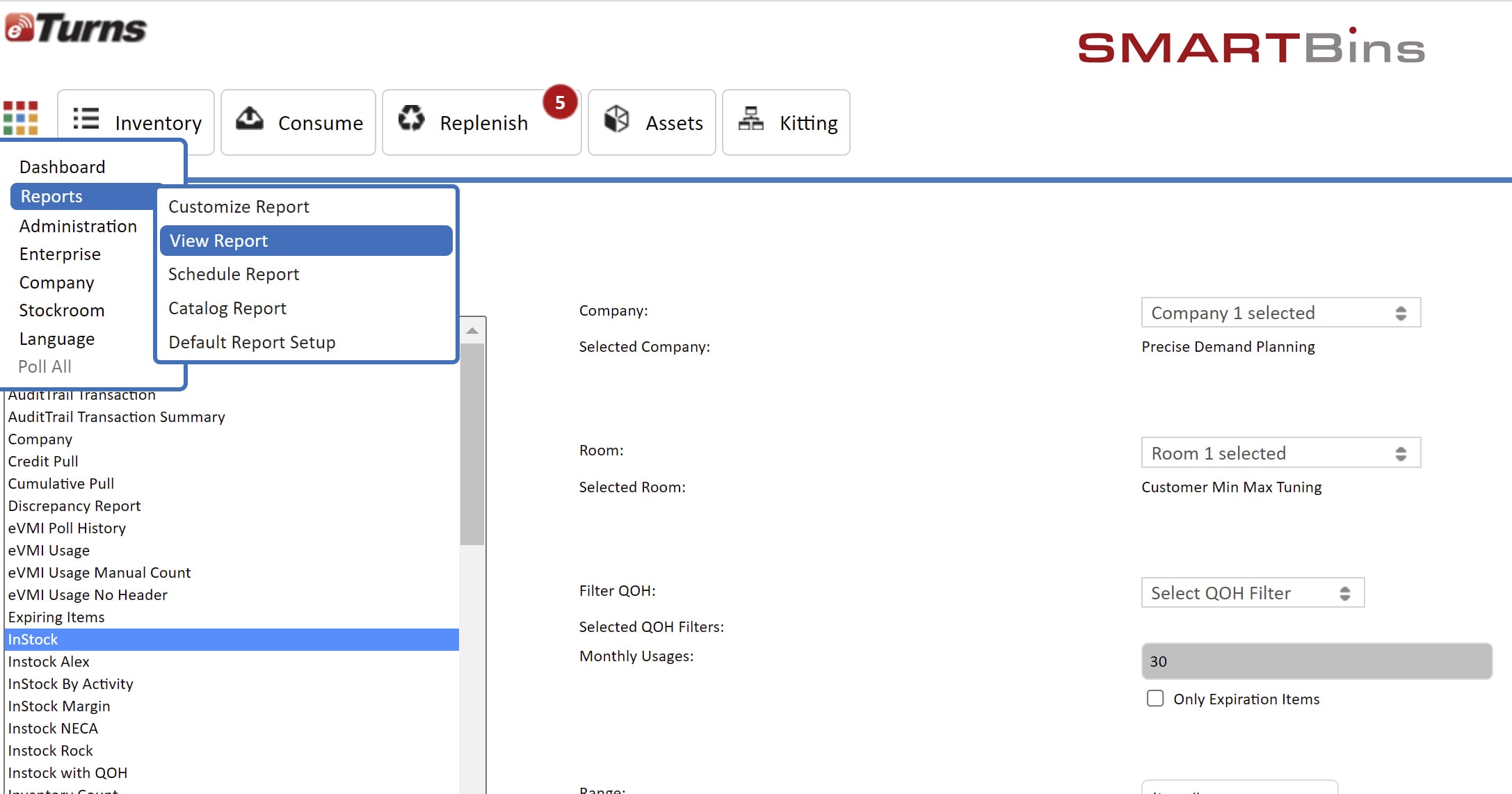Open the Company 1 selected dropdown
The image size is (1512, 794).
1280,313
